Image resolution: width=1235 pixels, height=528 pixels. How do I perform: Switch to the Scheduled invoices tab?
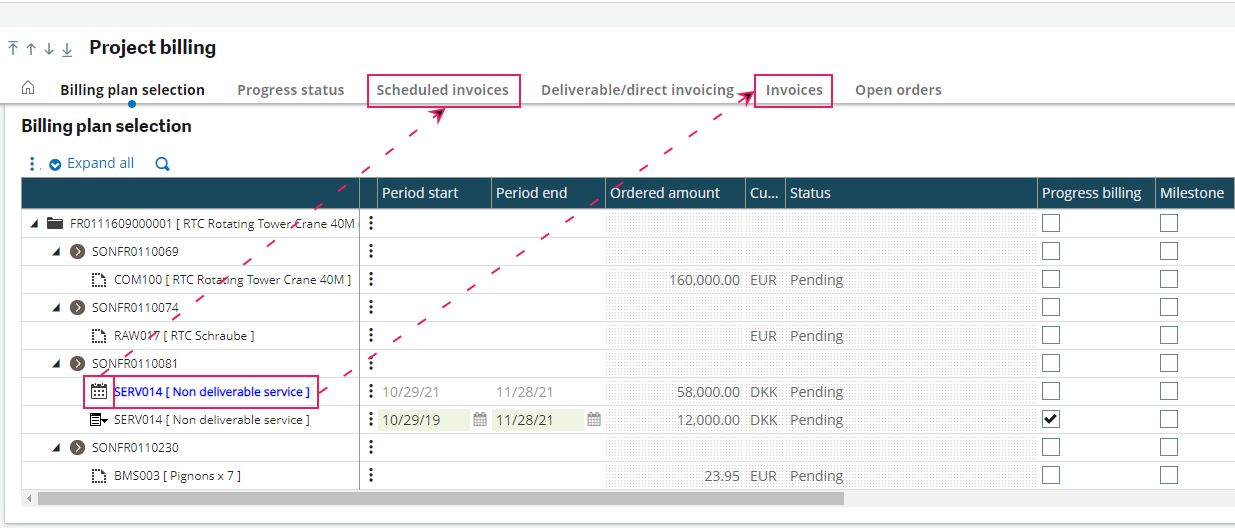pos(443,90)
